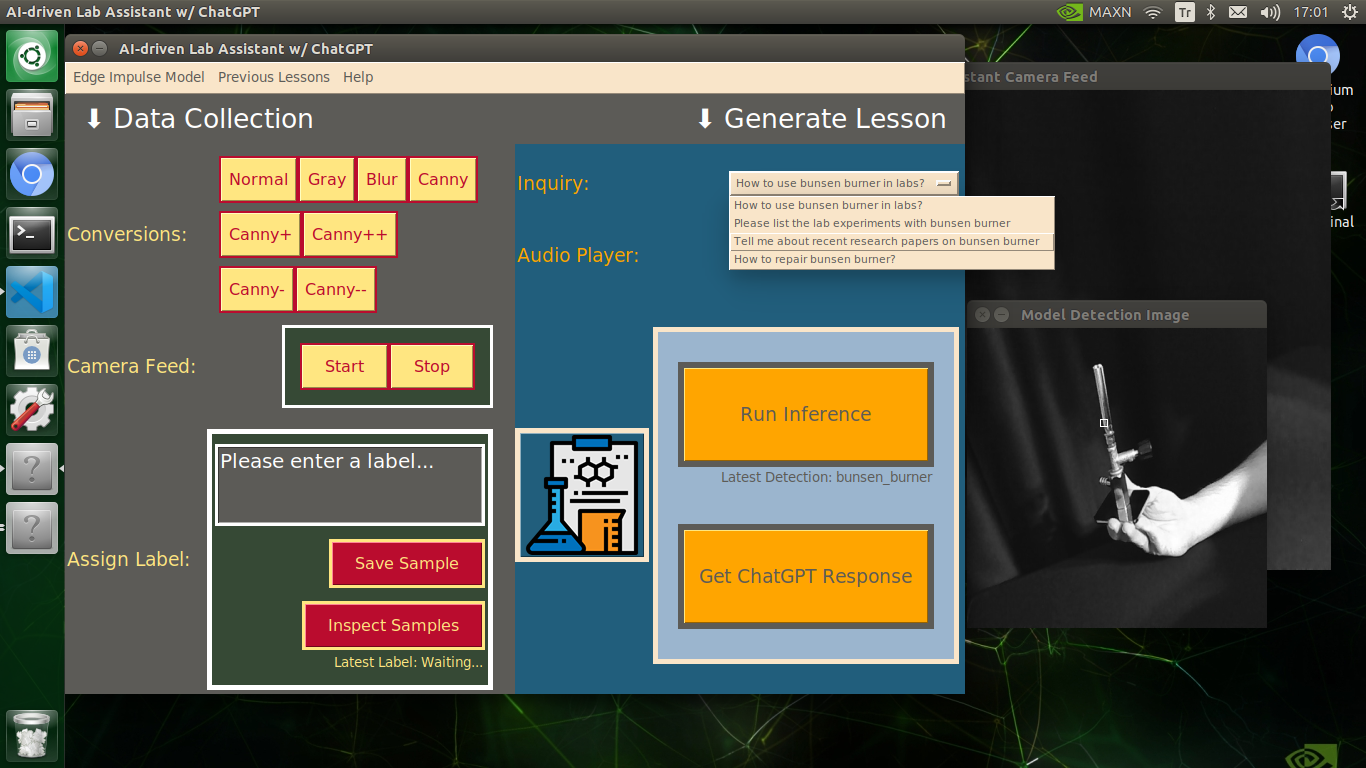This screenshot has width=1366, height=768.
Task: Click the Run Inference button
Action: click(806, 414)
